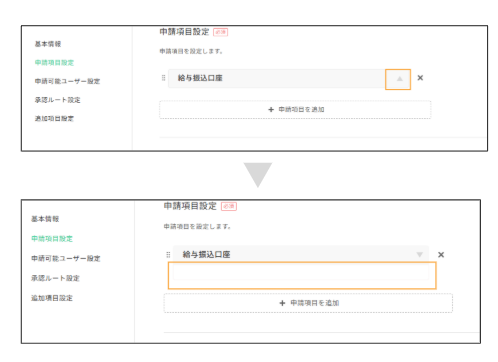Click the 申請項目を設定します description in lower panel
This screenshot has width=498, height=362.
coord(197,227)
